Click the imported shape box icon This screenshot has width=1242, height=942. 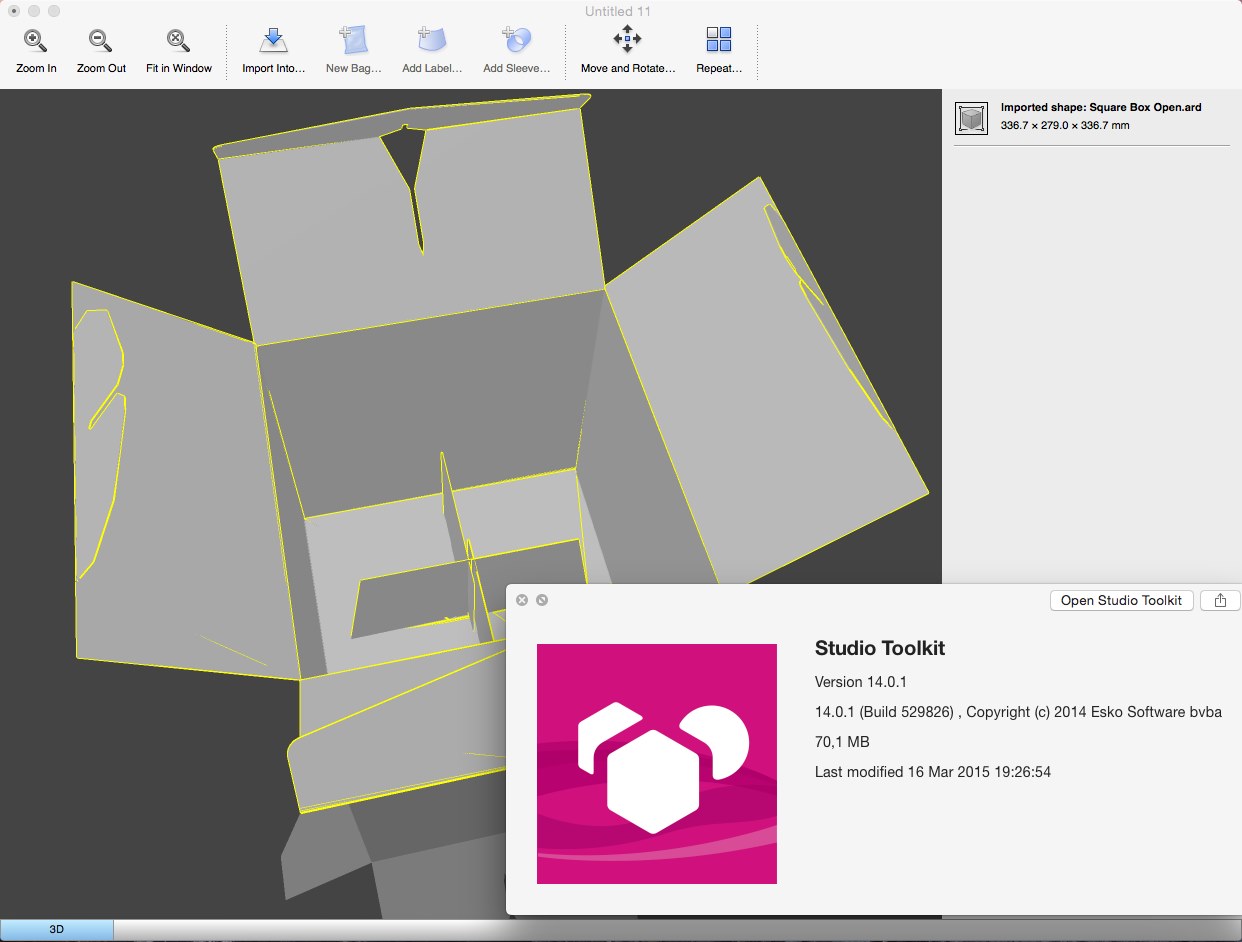pos(970,118)
